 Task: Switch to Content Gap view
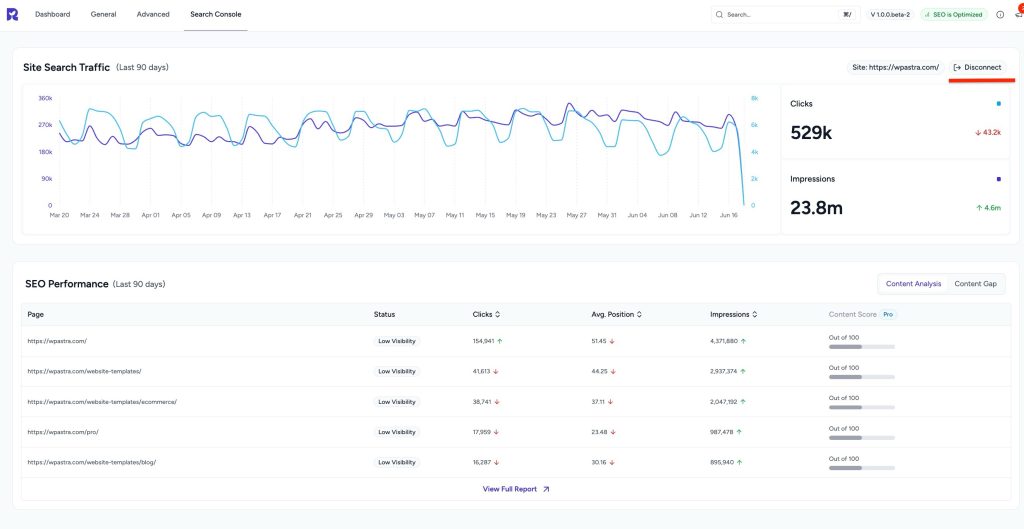[x=976, y=284]
